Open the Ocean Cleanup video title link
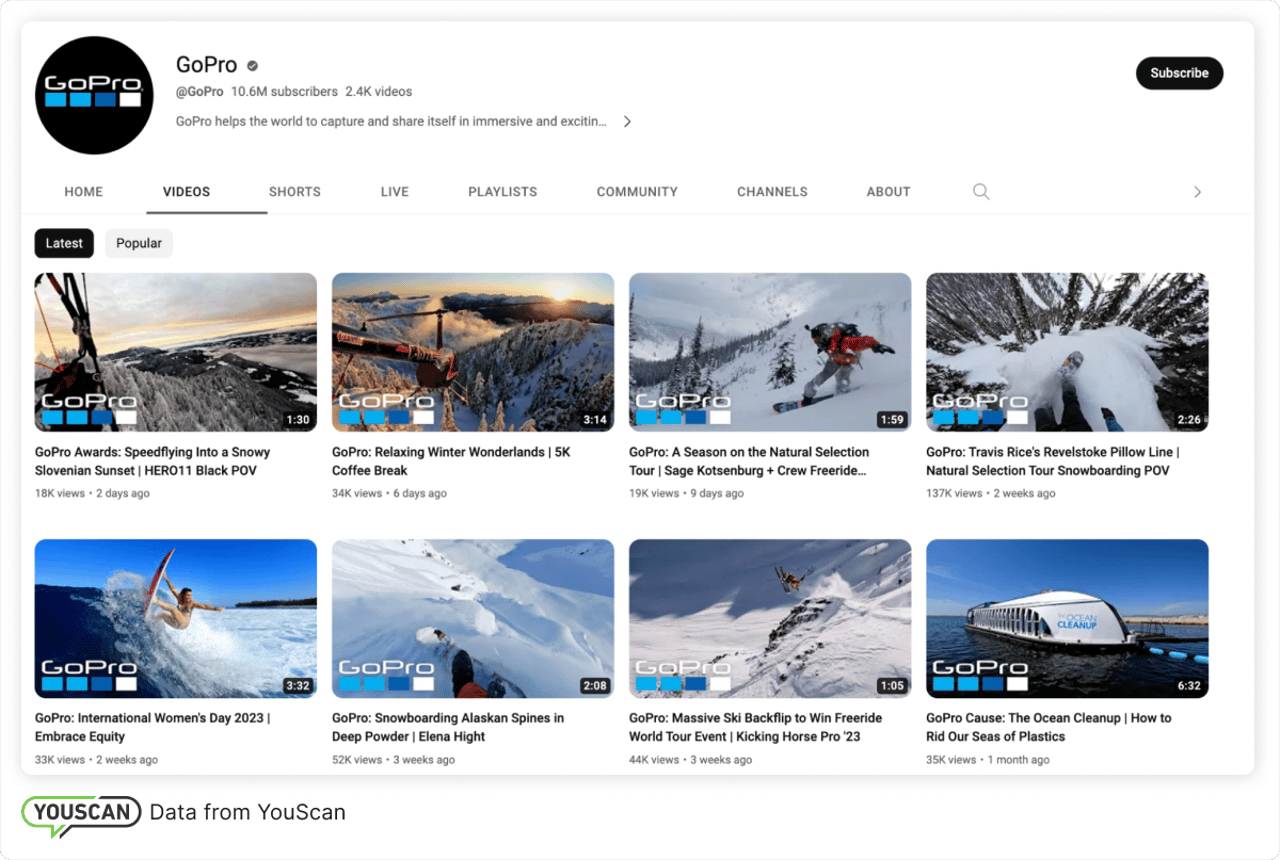 pyautogui.click(x=1048, y=727)
